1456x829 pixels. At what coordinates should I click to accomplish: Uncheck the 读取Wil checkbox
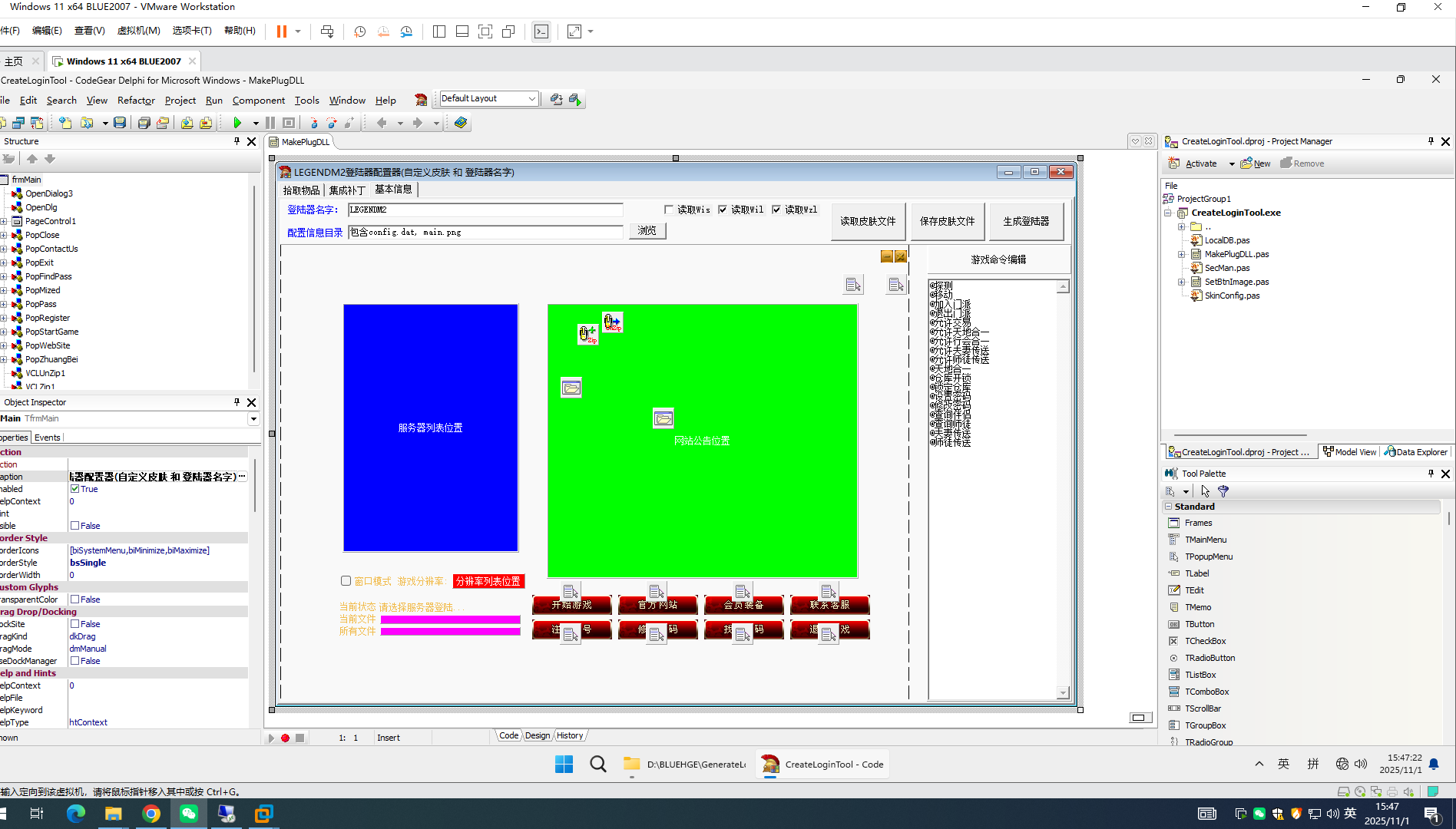point(723,209)
